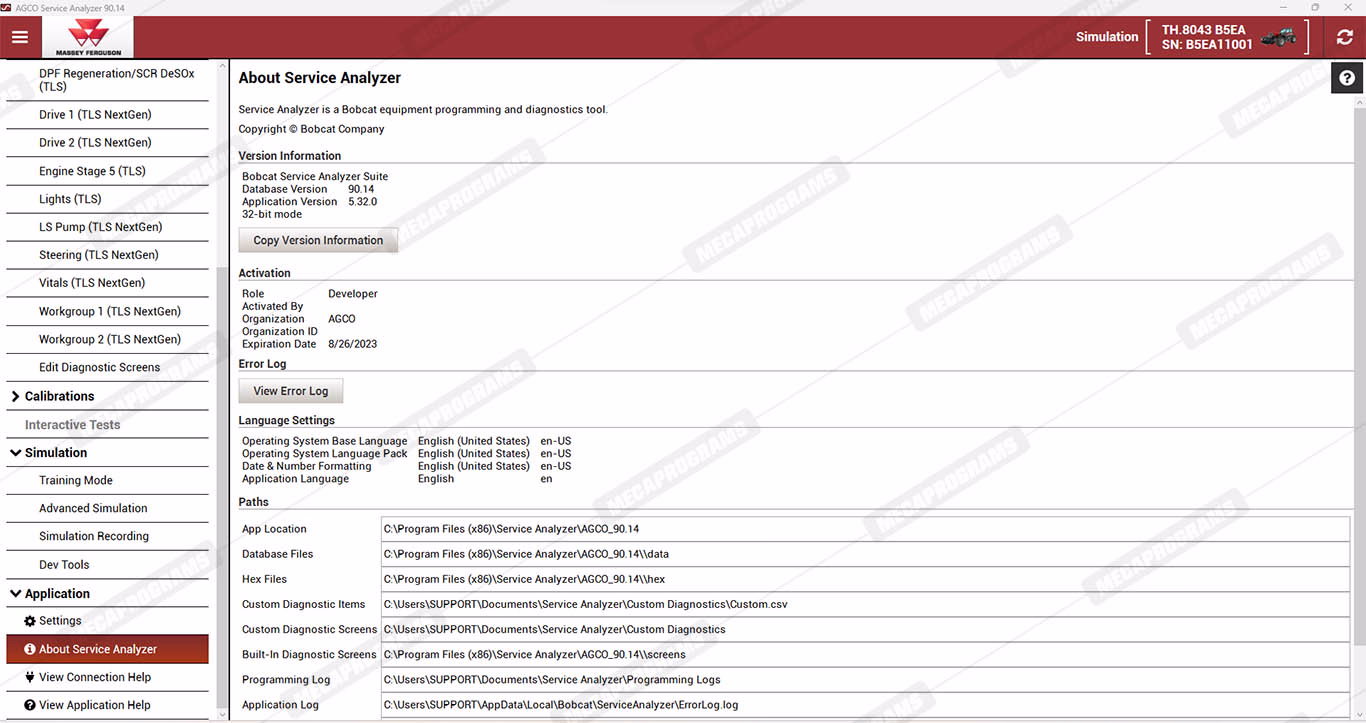This screenshot has height=723, width=1366.
Task: Click the Application Version 5.32.0 text
Action: click(x=309, y=201)
